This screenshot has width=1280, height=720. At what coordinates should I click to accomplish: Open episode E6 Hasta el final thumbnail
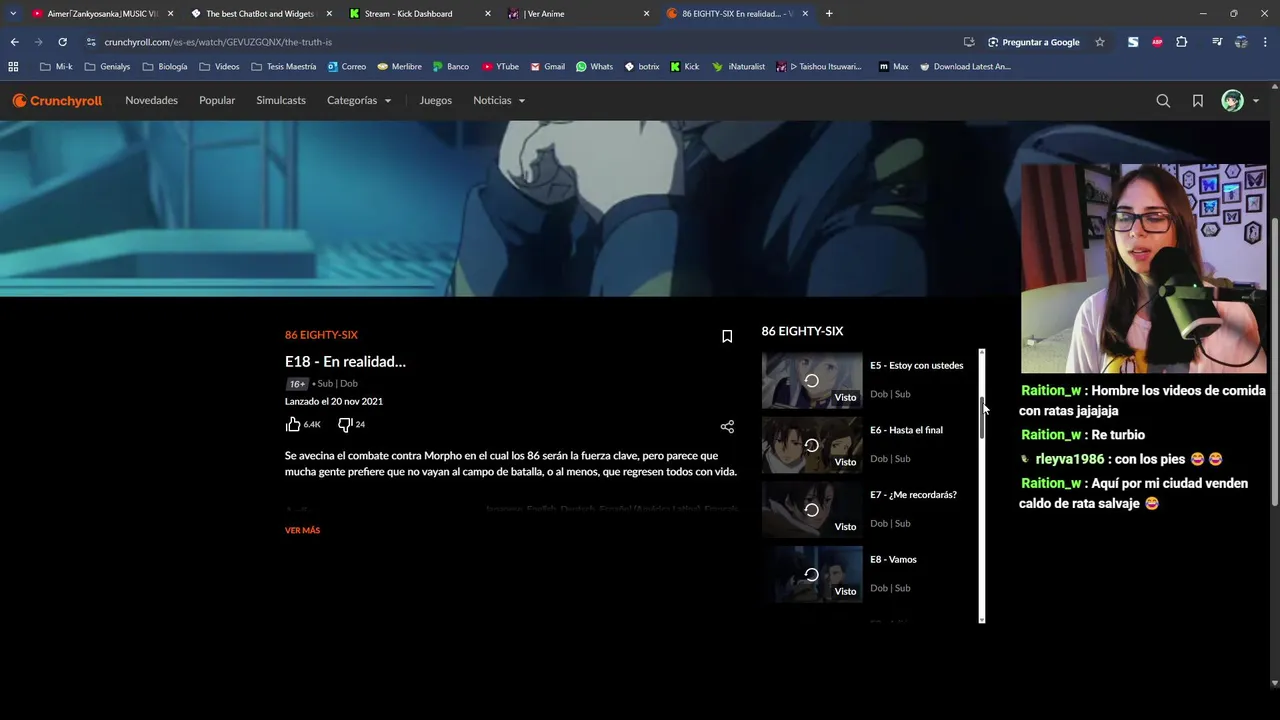[x=812, y=445]
